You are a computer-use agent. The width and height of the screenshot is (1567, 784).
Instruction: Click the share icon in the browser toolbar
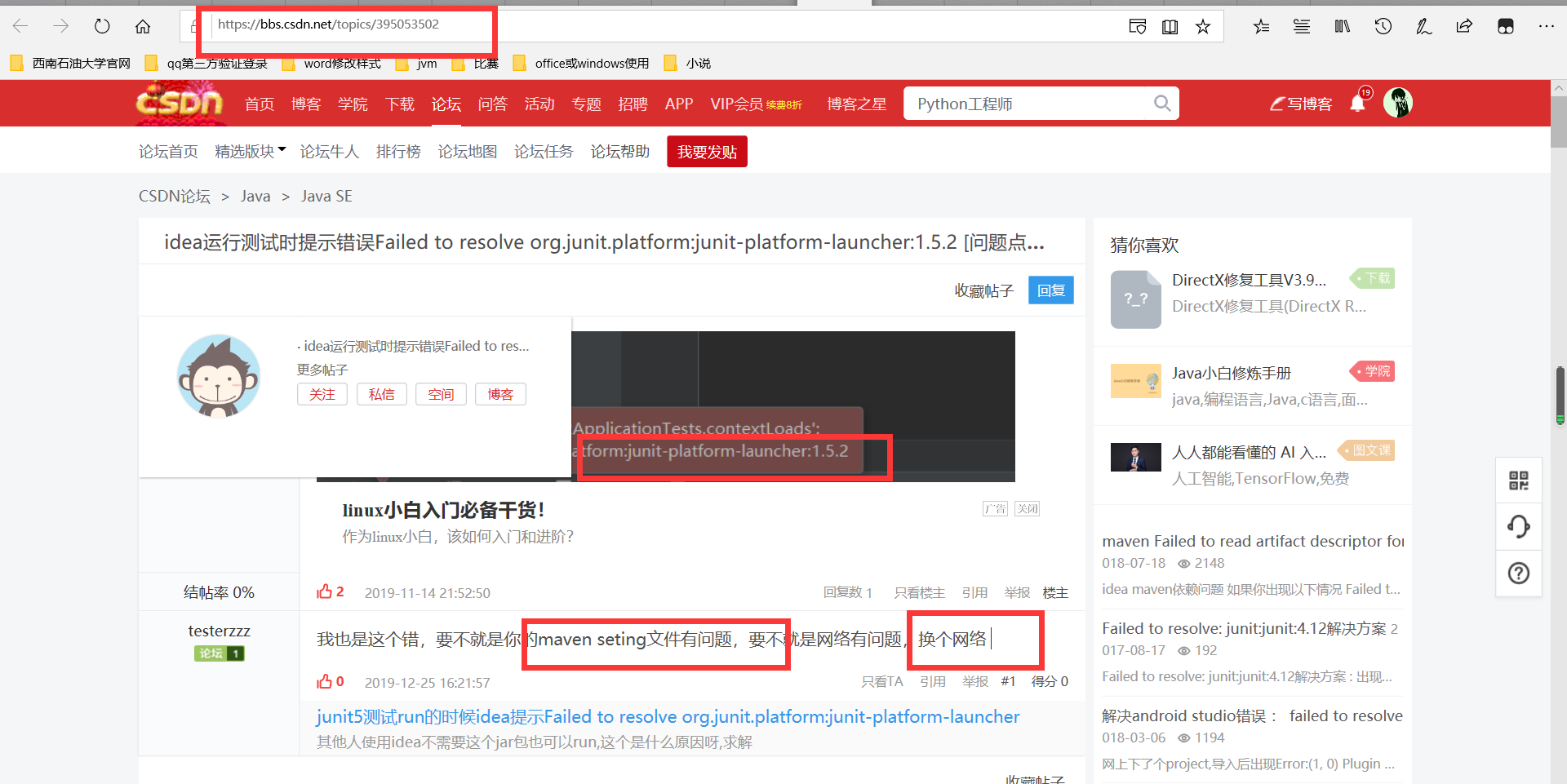pyautogui.click(x=1464, y=25)
